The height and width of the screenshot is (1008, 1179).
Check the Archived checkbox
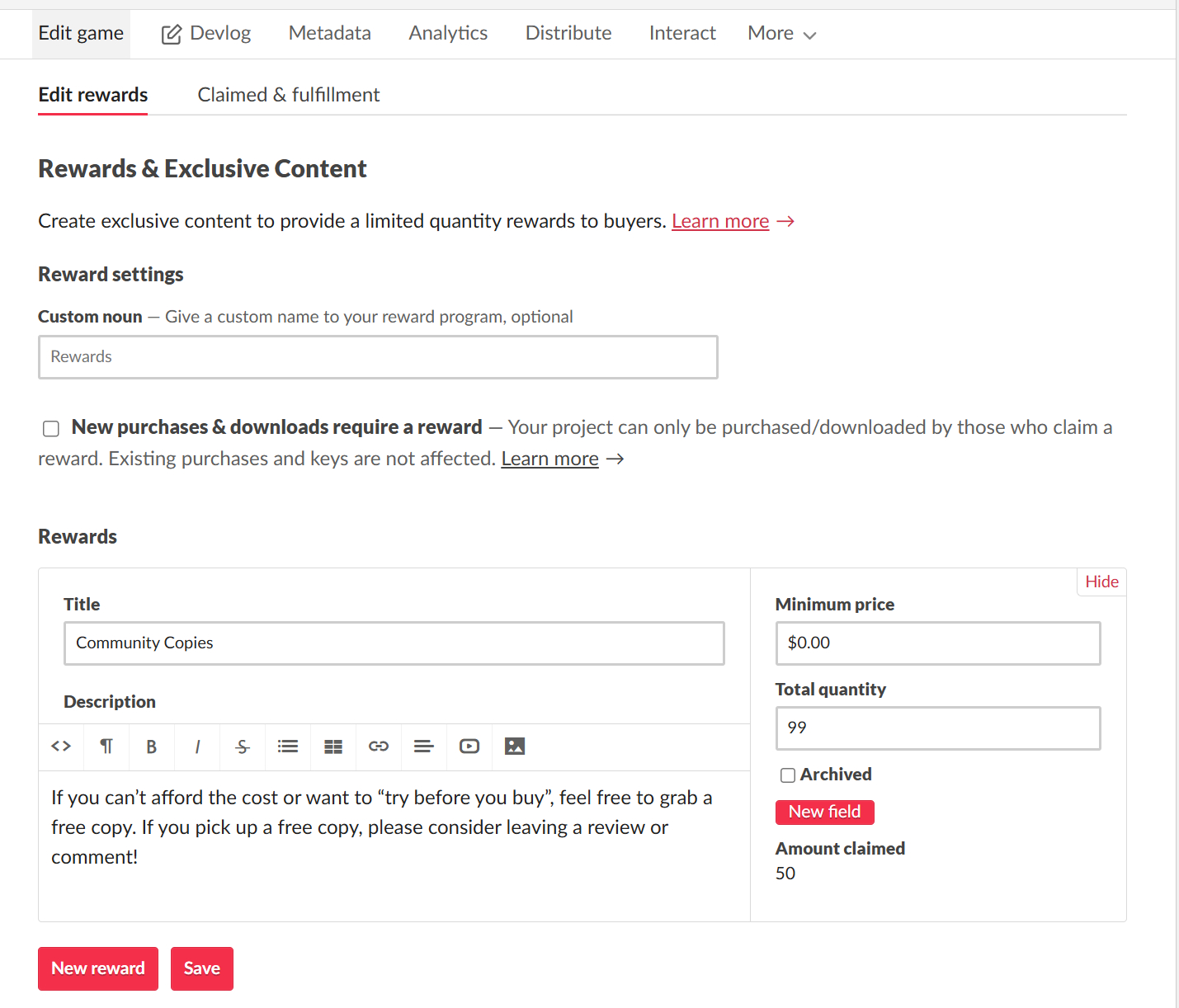click(x=788, y=775)
